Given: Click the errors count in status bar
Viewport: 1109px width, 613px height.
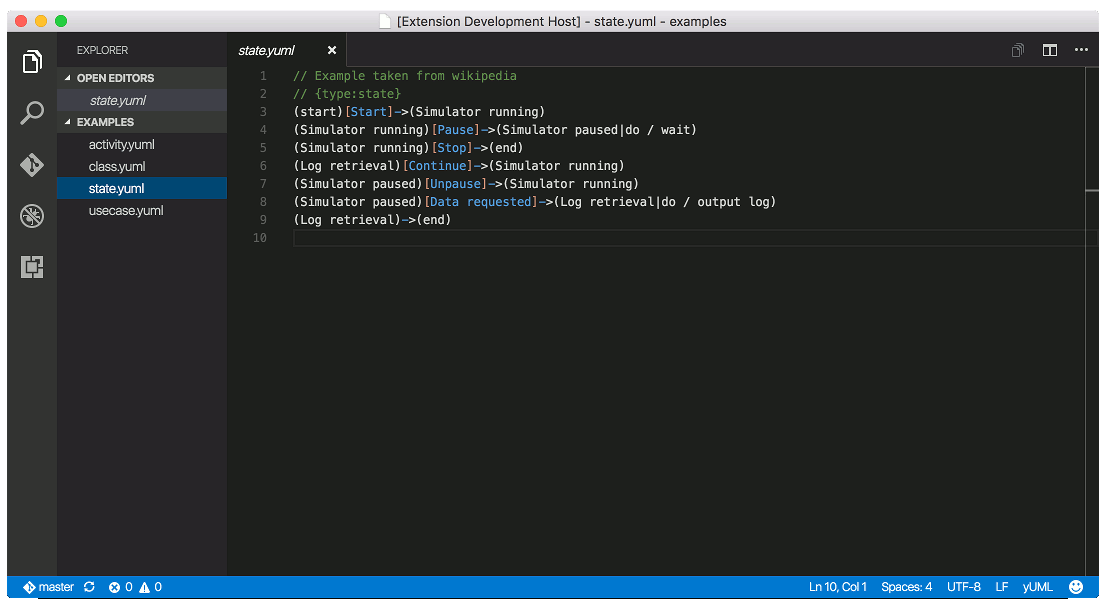Looking at the screenshot, I should [120, 587].
